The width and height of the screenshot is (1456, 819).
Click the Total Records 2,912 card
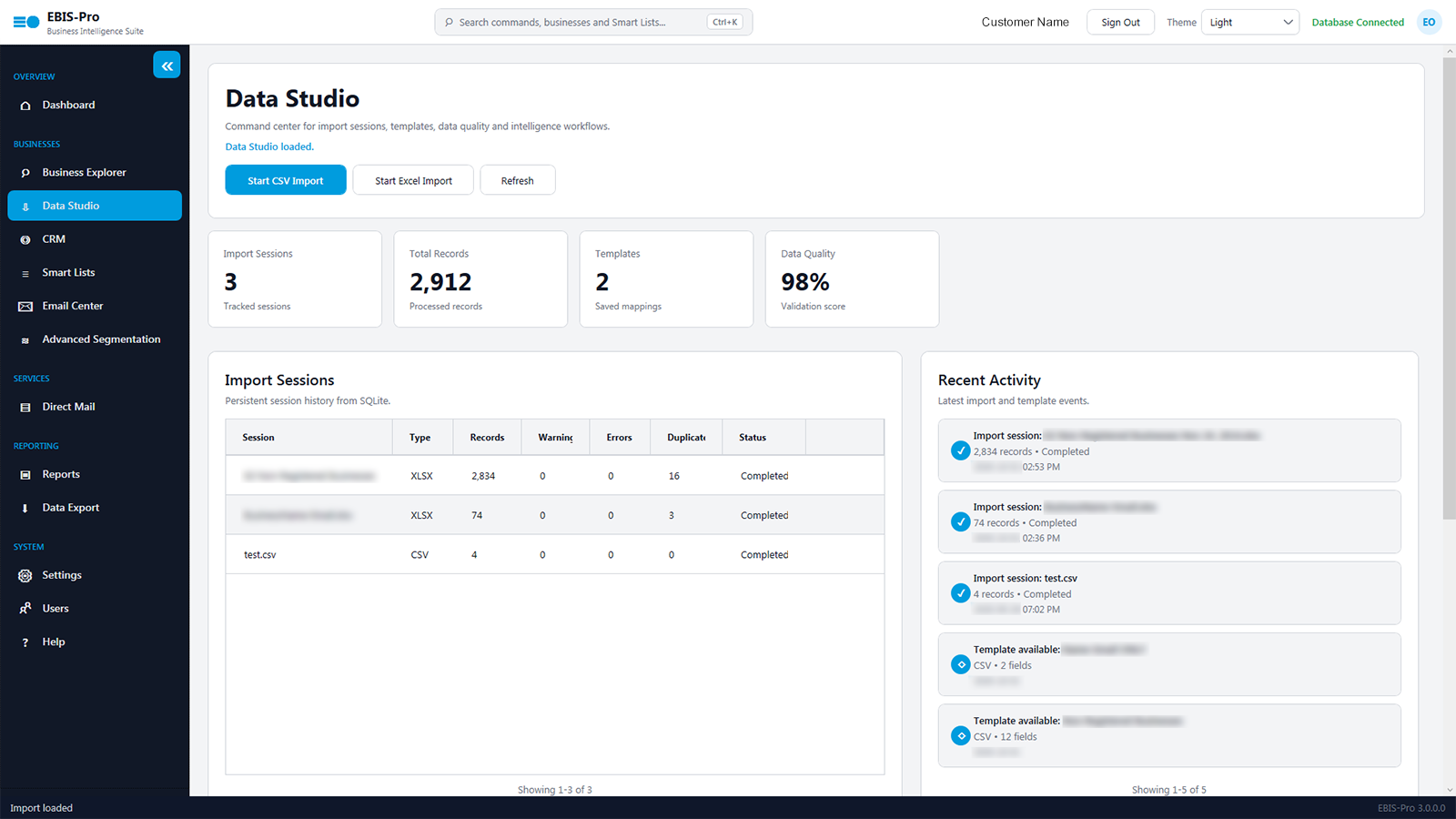click(x=480, y=279)
